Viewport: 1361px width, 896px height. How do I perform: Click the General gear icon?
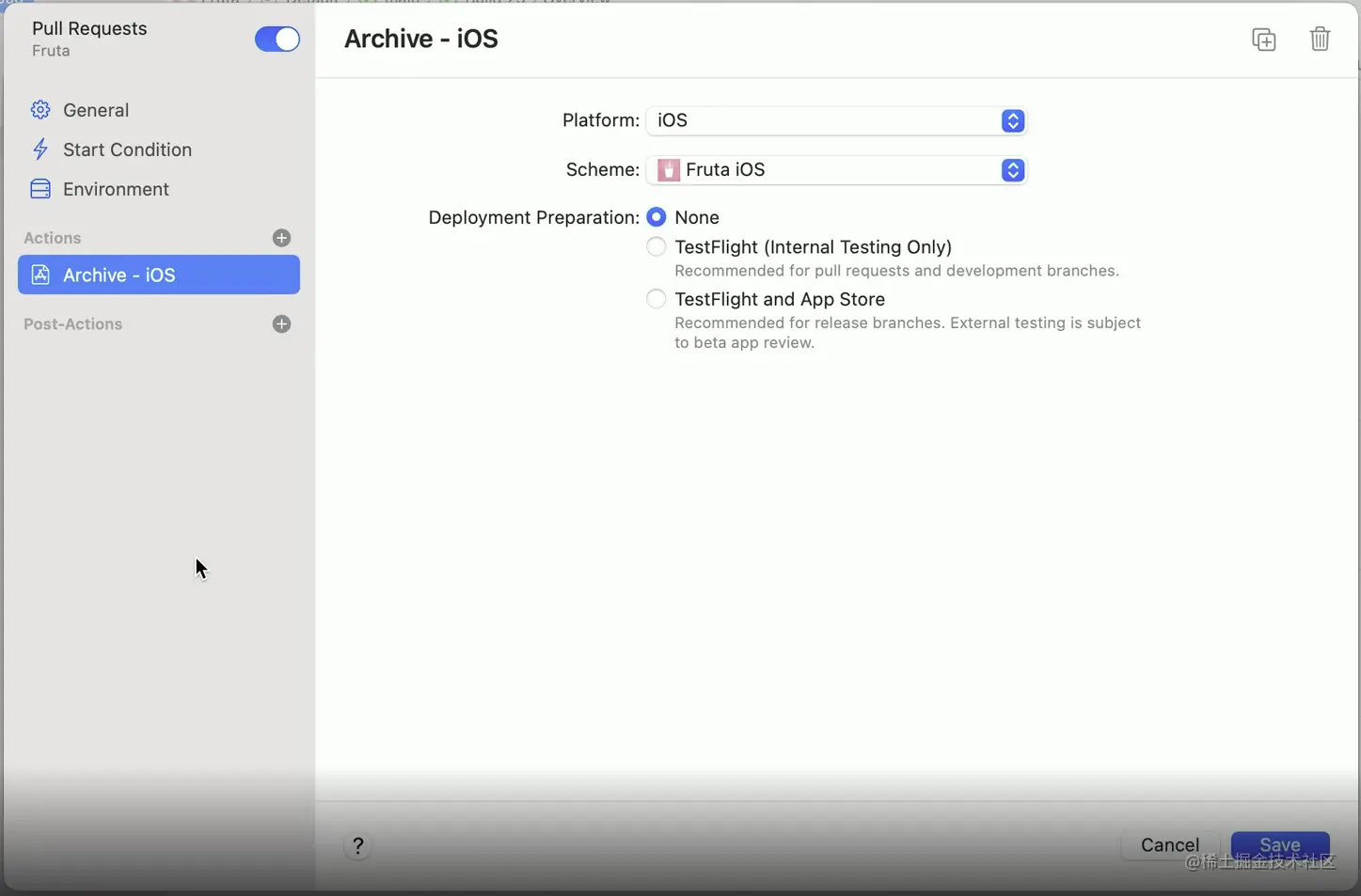[x=40, y=110]
